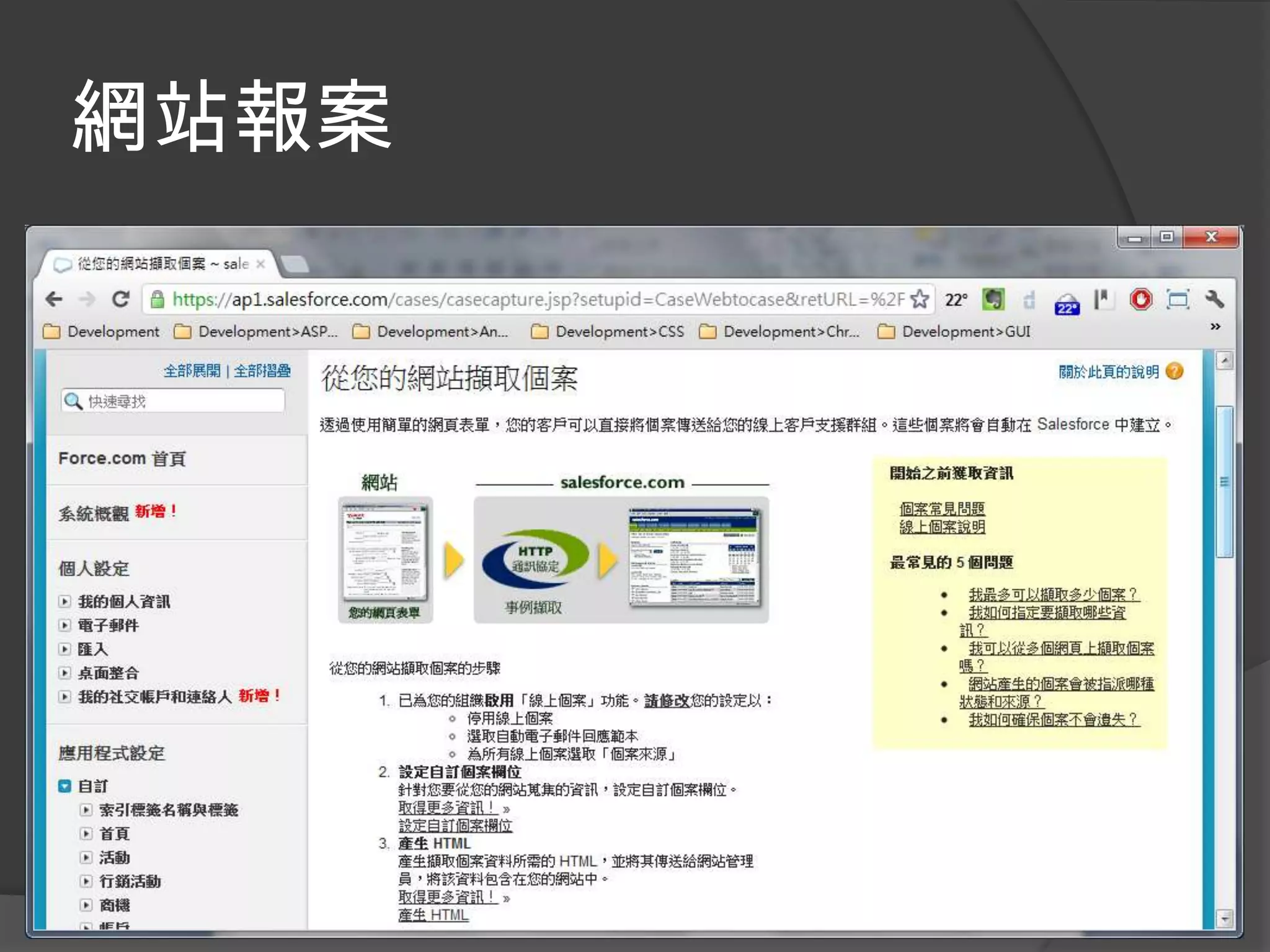Open the Development>CSS bookmark folder
Image resolution: width=1270 pixels, height=952 pixels.
pyautogui.click(x=608, y=332)
